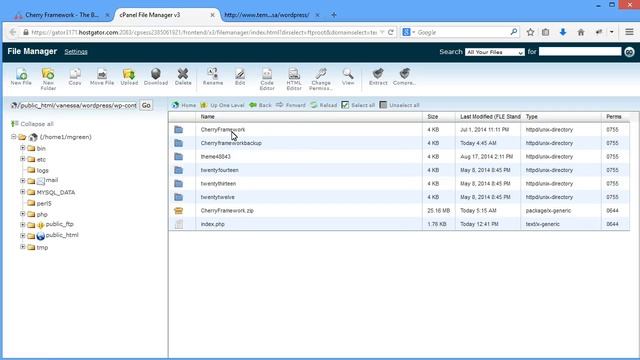Select the twentythirteen folder
Image resolution: width=640 pixels, height=360 pixels.
coord(399,184)
